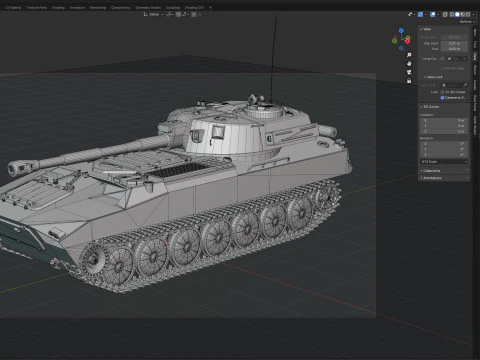Open the shading options dropdown arrow
Screen dimensions: 480x360
473,14
